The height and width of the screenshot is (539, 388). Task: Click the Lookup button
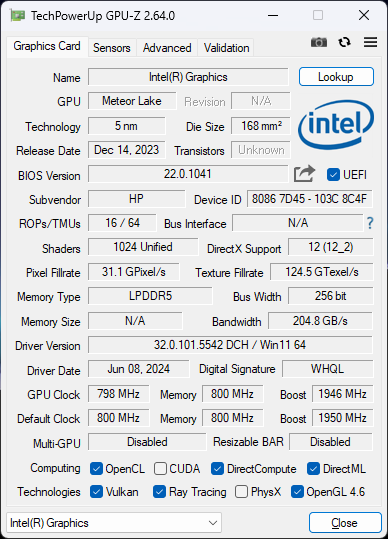(336, 77)
